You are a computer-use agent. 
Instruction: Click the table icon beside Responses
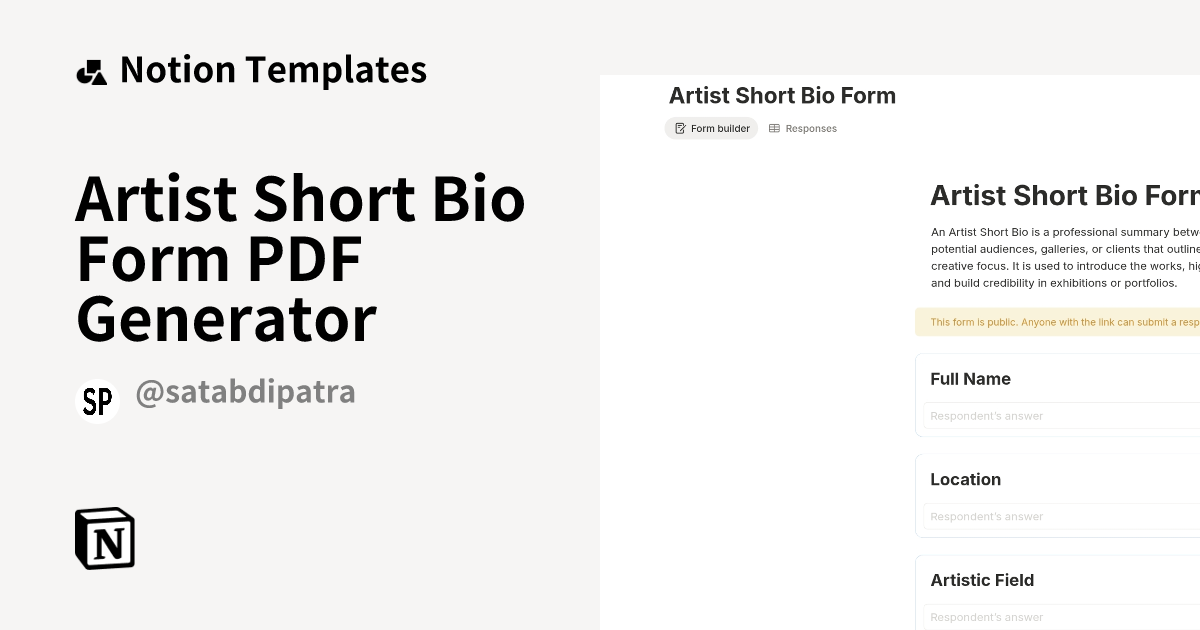(774, 128)
